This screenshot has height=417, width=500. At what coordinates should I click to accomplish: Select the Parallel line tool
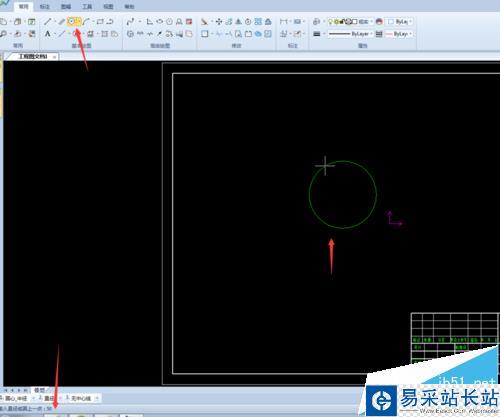coord(62,22)
